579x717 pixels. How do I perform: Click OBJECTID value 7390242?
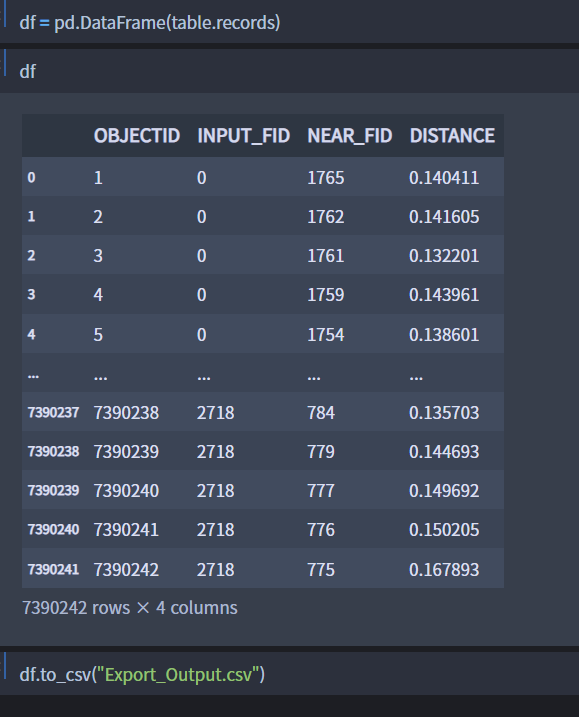point(126,569)
